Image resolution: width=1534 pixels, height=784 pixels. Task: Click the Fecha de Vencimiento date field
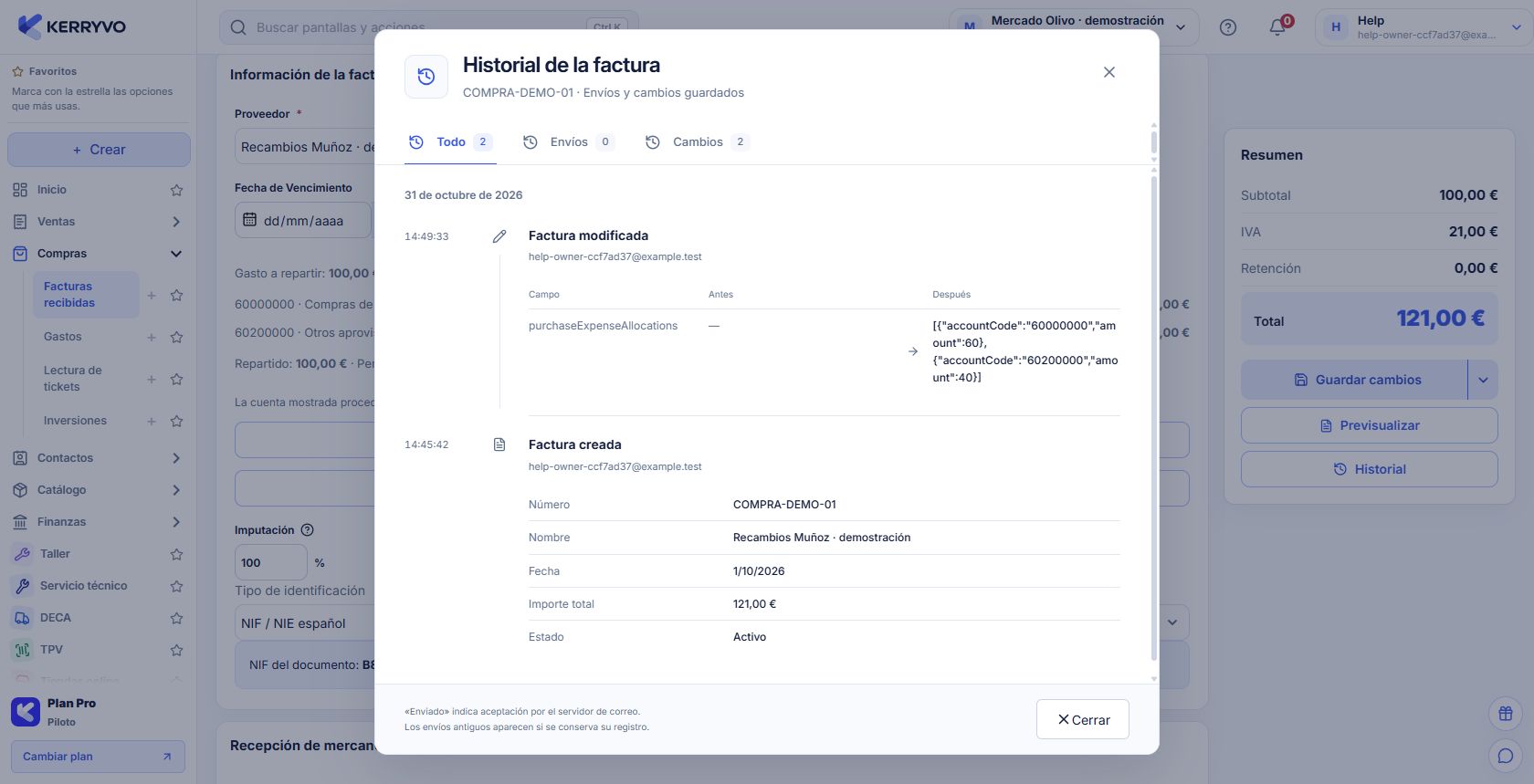tap(303, 220)
